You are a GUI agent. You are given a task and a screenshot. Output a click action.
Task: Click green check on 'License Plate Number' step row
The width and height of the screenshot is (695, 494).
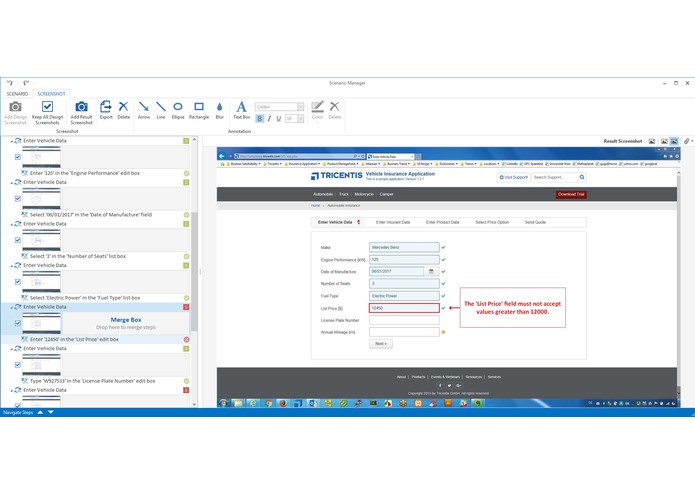pos(187,381)
